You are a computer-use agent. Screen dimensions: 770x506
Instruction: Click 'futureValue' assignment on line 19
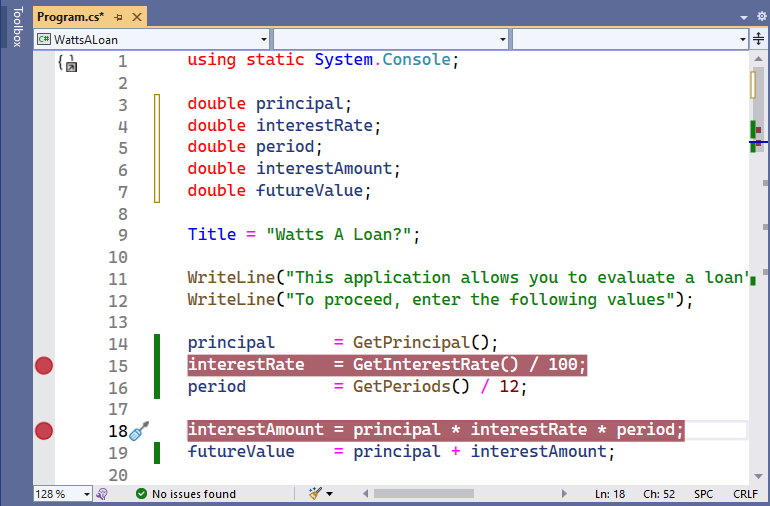pyautogui.click(x=241, y=452)
